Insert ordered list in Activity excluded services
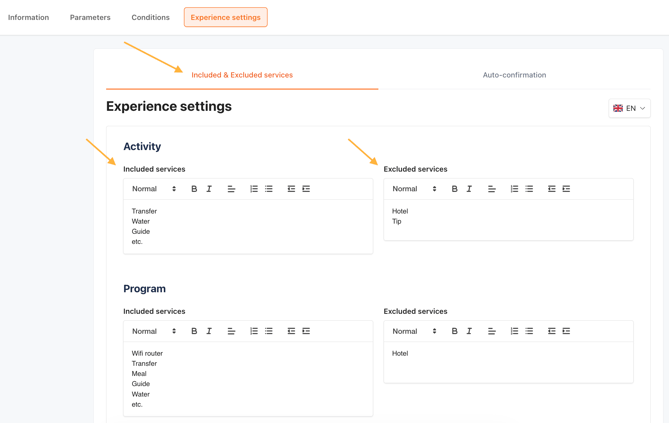This screenshot has height=423, width=669. [x=514, y=189]
